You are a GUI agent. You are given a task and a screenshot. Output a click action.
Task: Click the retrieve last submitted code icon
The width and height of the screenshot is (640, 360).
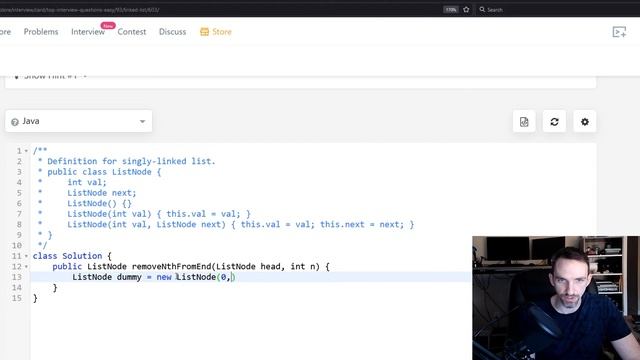click(x=524, y=122)
